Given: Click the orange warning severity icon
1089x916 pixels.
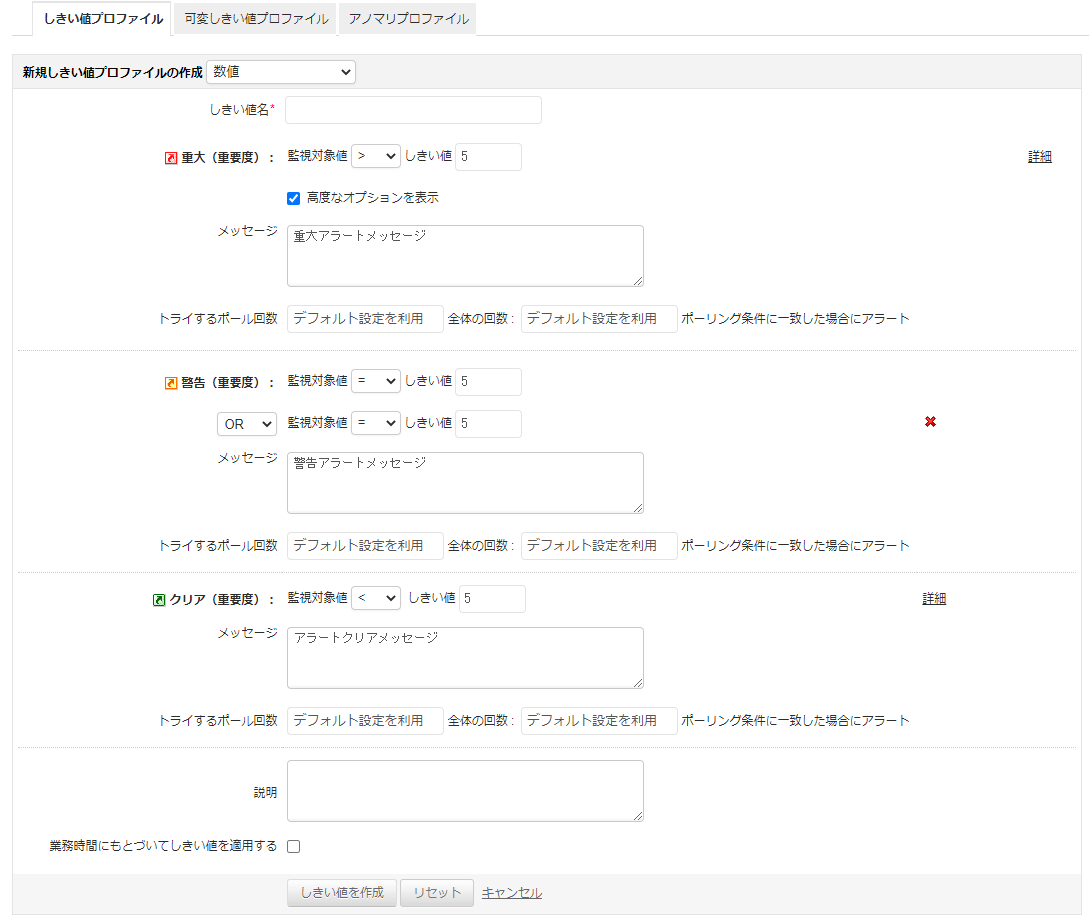Looking at the screenshot, I should click(170, 383).
